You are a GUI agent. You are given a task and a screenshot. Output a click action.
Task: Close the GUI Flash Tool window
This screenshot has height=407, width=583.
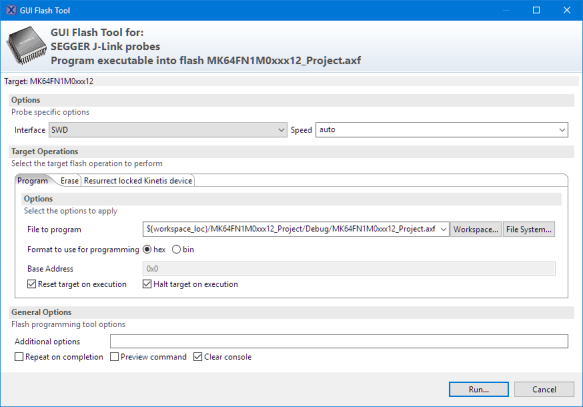[x=567, y=10]
